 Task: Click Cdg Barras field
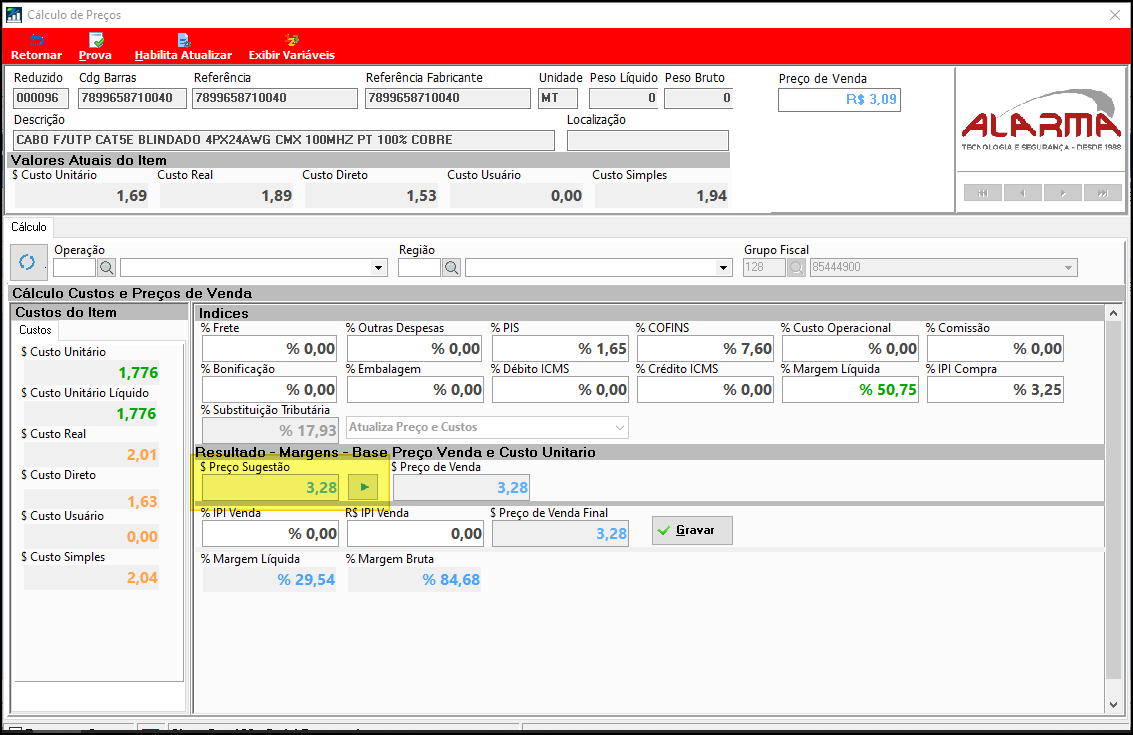(132, 98)
